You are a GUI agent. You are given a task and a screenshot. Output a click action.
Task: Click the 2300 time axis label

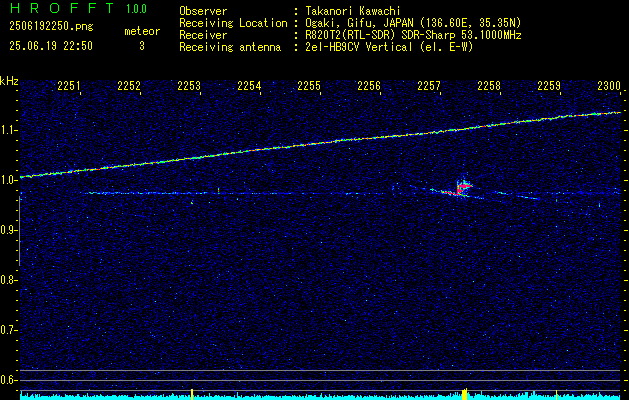click(609, 85)
